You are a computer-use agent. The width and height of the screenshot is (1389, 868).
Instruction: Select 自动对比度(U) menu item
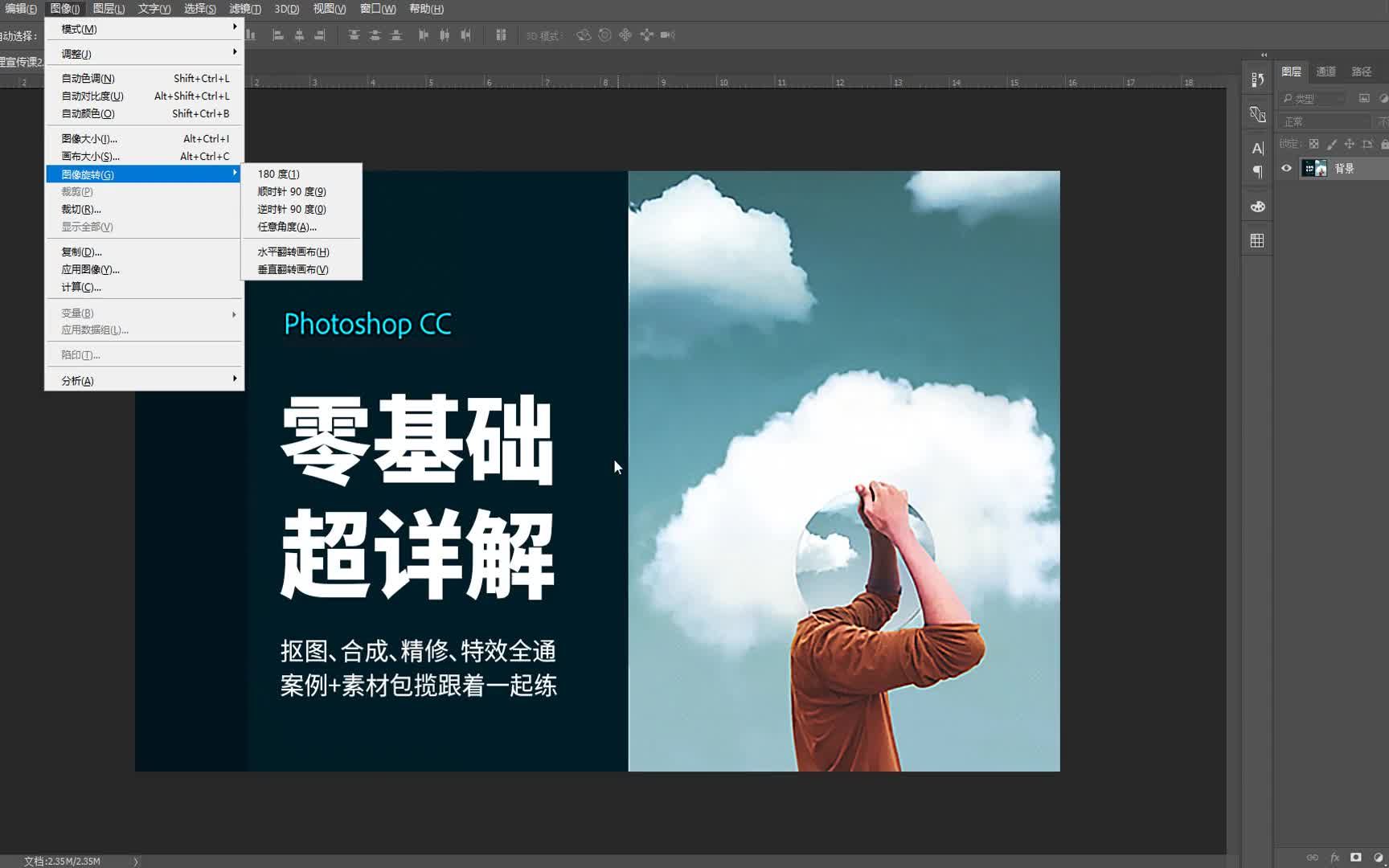[145, 96]
